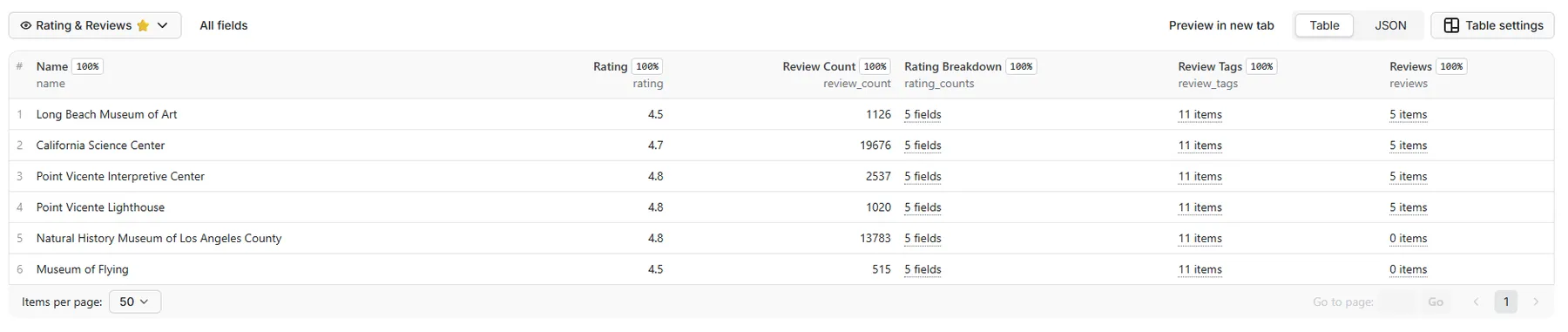Click the Rating column header
The image size is (1568, 332).
(611, 66)
